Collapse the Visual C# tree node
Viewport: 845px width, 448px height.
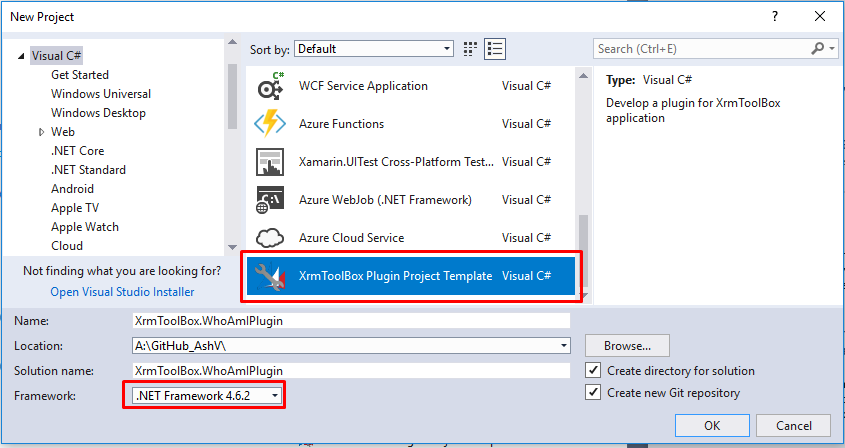click(21, 56)
